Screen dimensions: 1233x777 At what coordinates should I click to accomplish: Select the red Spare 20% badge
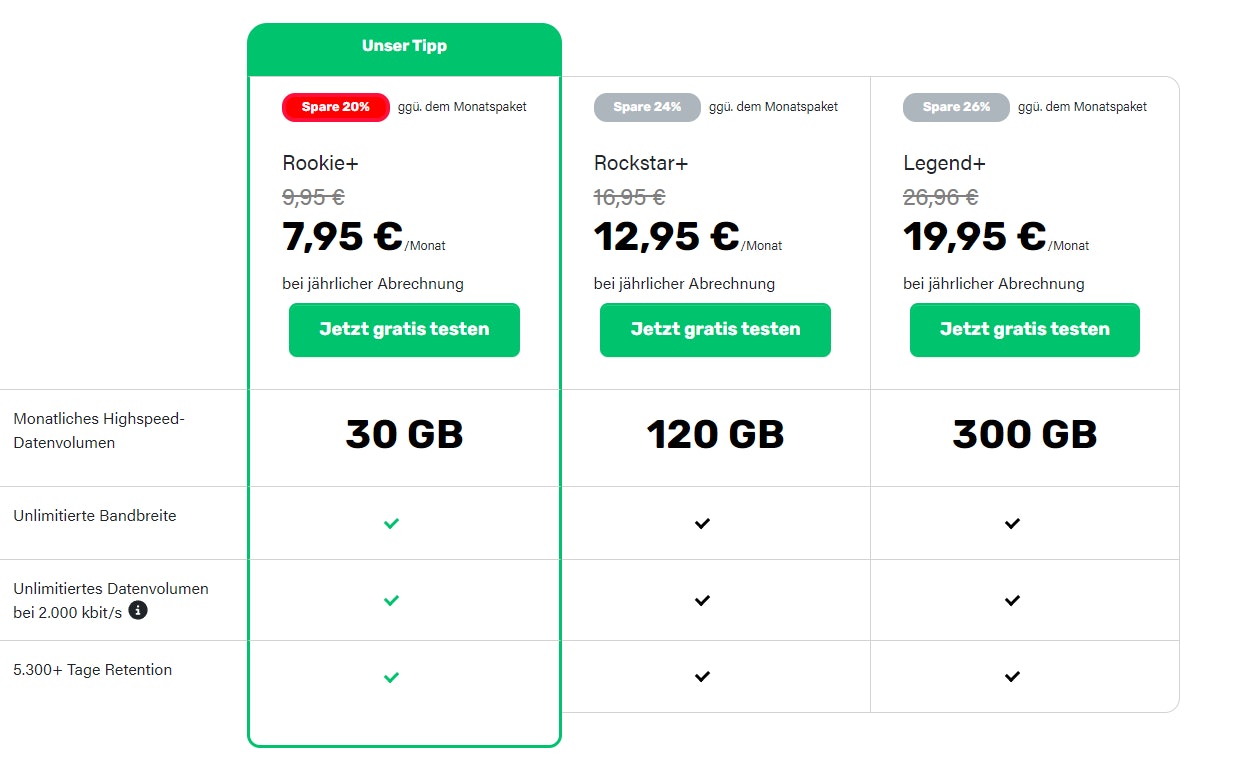pos(335,107)
